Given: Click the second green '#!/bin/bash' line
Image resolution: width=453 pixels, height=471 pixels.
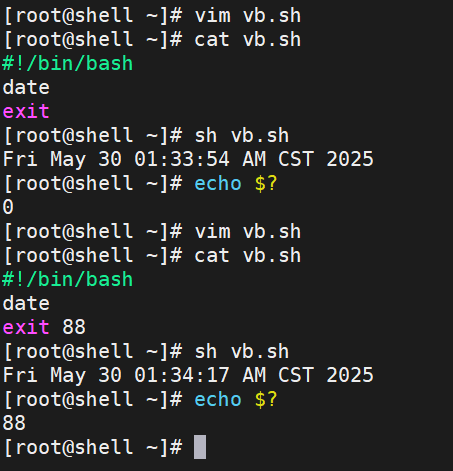Looking at the screenshot, I should [x=68, y=280].
